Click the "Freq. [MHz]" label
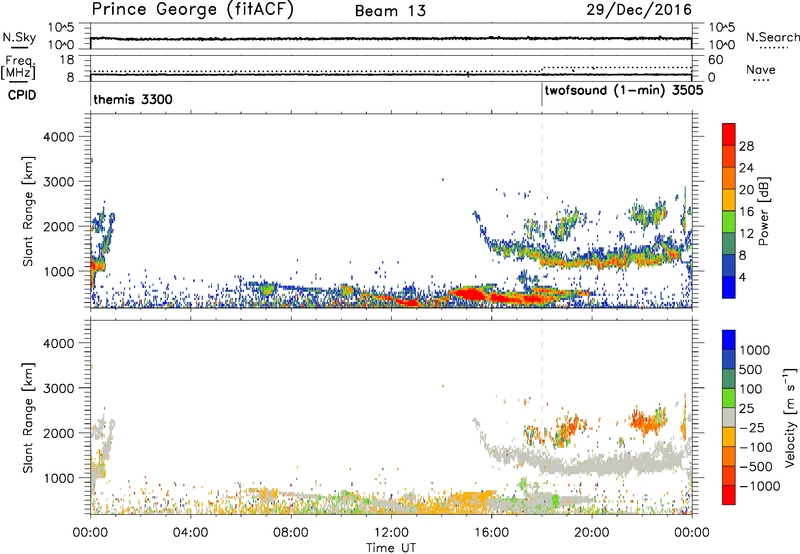 (19, 68)
